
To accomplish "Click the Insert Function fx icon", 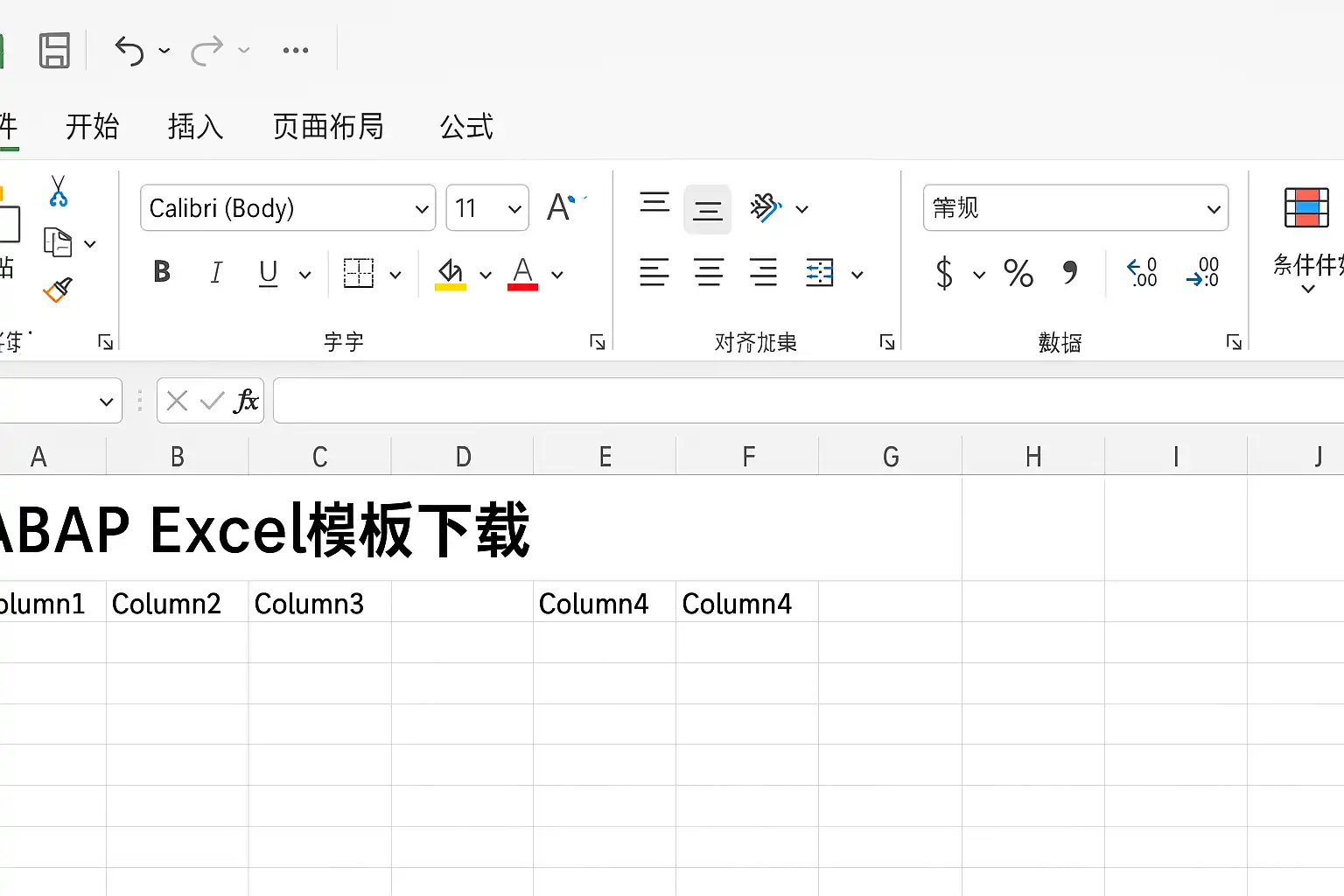I will (246, 401).
